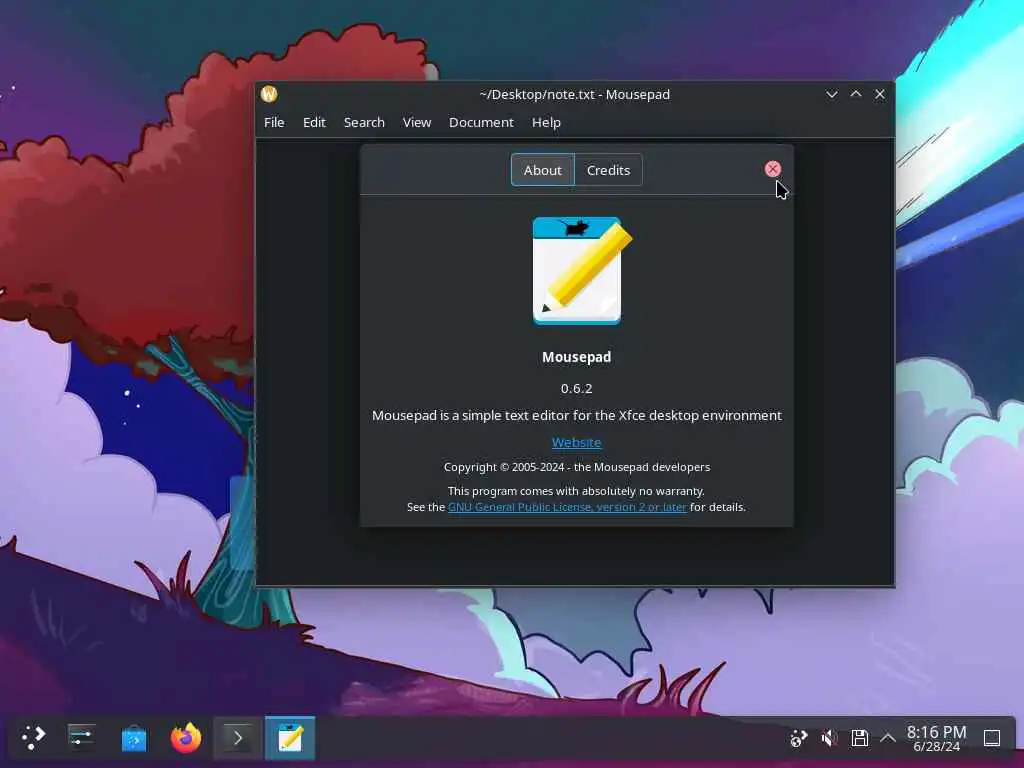This screenshot has height=768, width=1024.
Task: Click the Mousepad window title bar icon
Action: coord(269,94)
